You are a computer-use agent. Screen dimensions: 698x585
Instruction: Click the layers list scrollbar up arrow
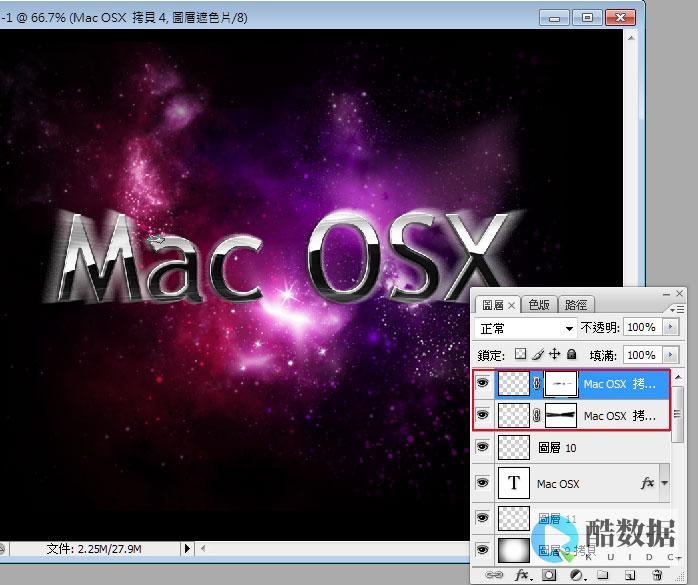point(678,377)
